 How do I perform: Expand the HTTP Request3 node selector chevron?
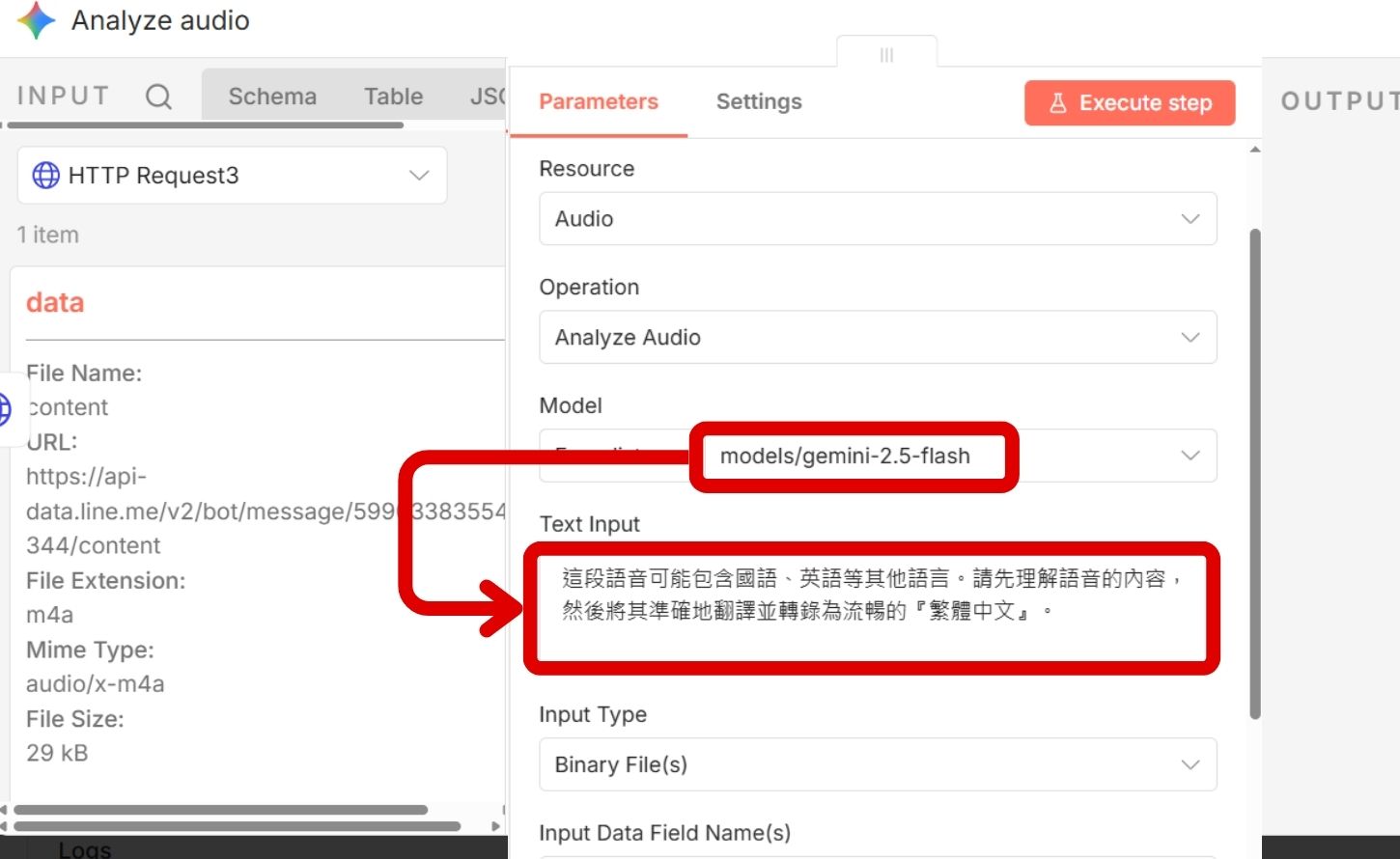[x=418, y=175]
